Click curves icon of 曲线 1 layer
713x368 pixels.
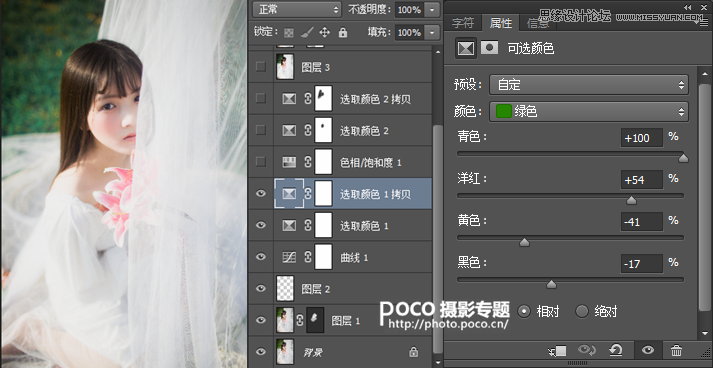pos(289,257)
